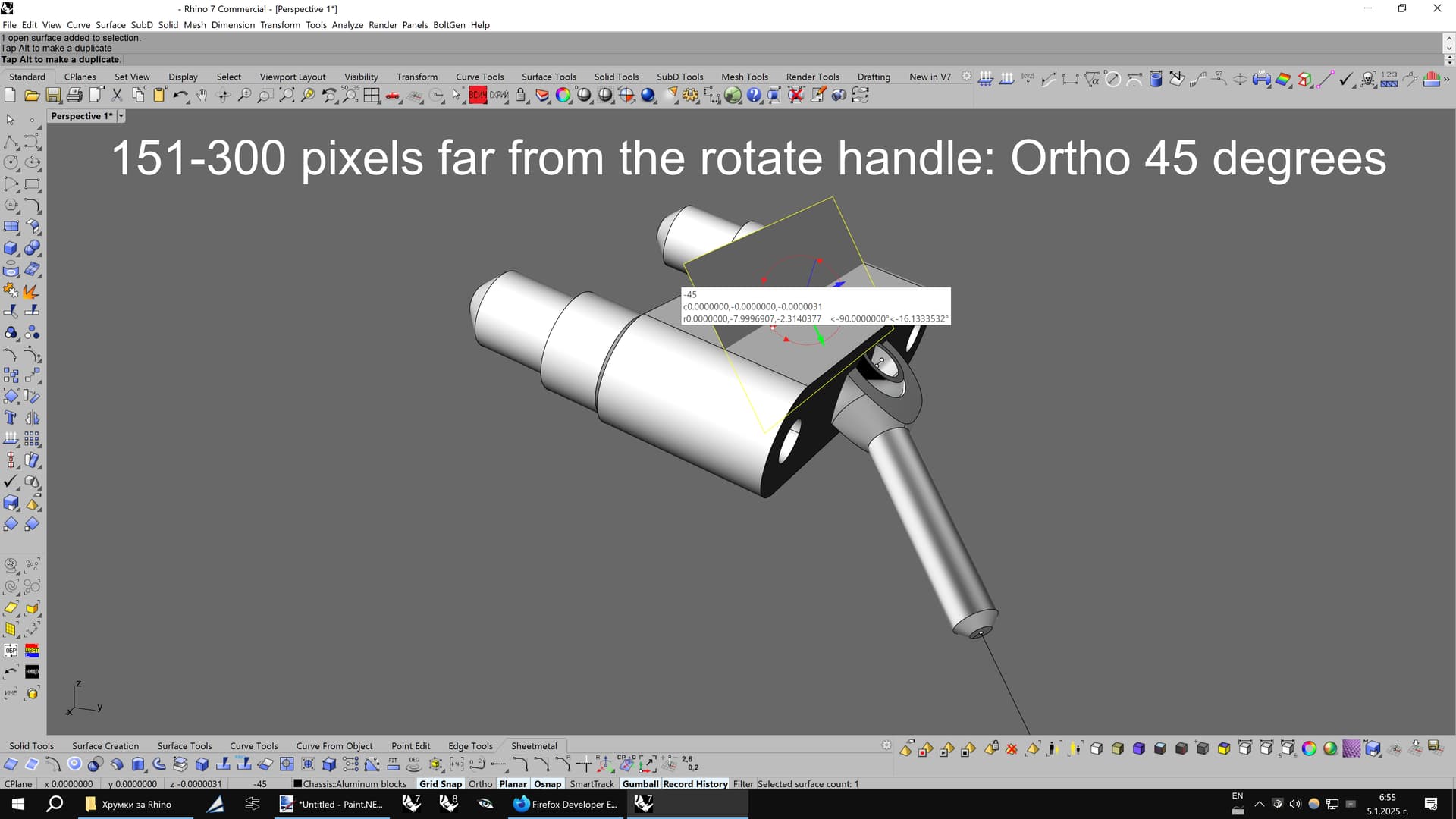Expand the toolbar overflow chevron at right
1456x819 pixels.
(1447, 79)
